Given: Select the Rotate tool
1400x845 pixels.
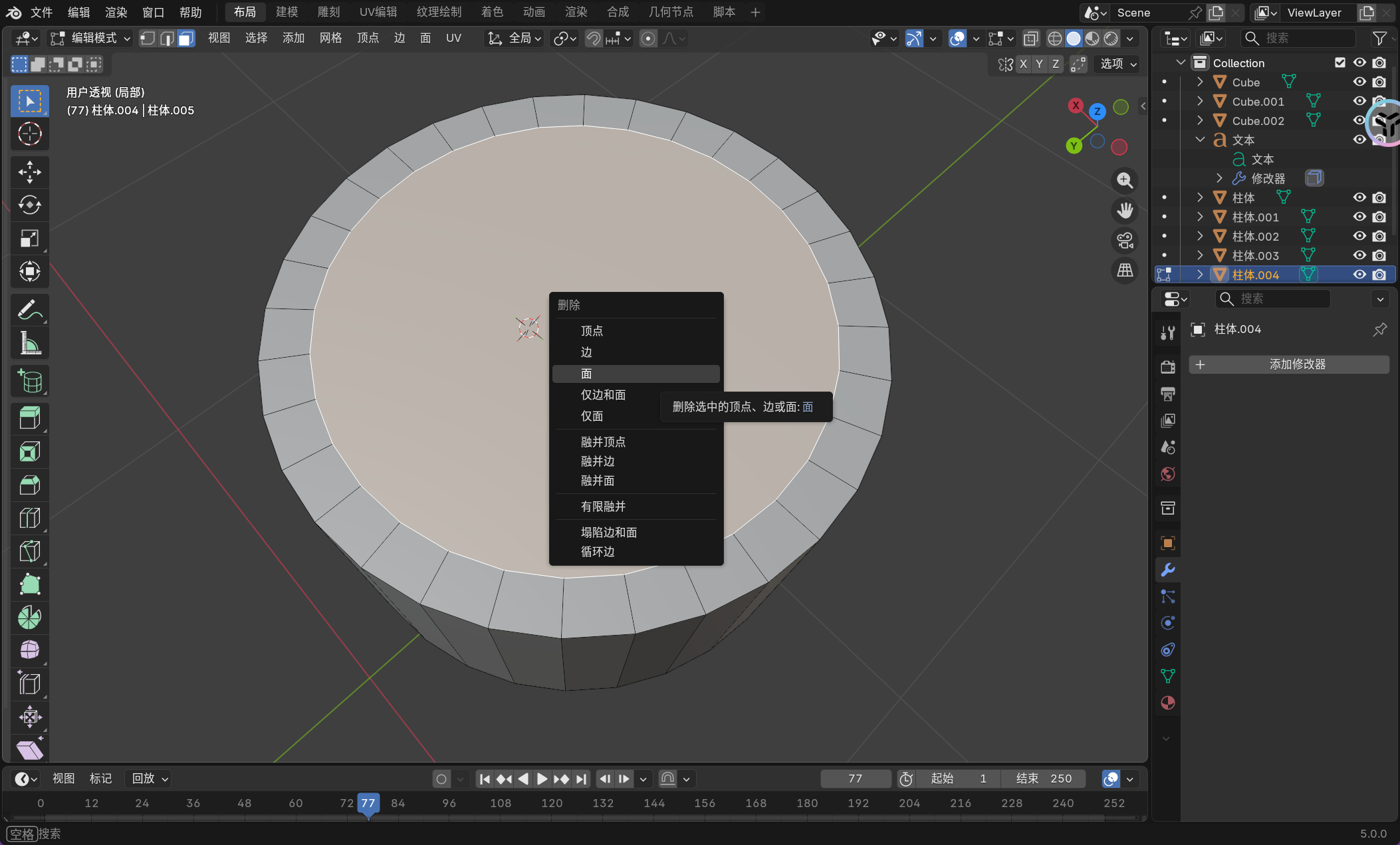Looking at the screenshot, I should [29, 205].
